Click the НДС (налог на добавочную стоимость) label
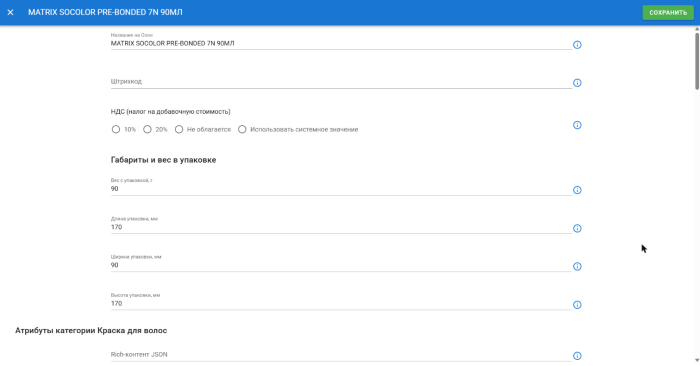Screen dimensions: 700x366 point(171,112)
